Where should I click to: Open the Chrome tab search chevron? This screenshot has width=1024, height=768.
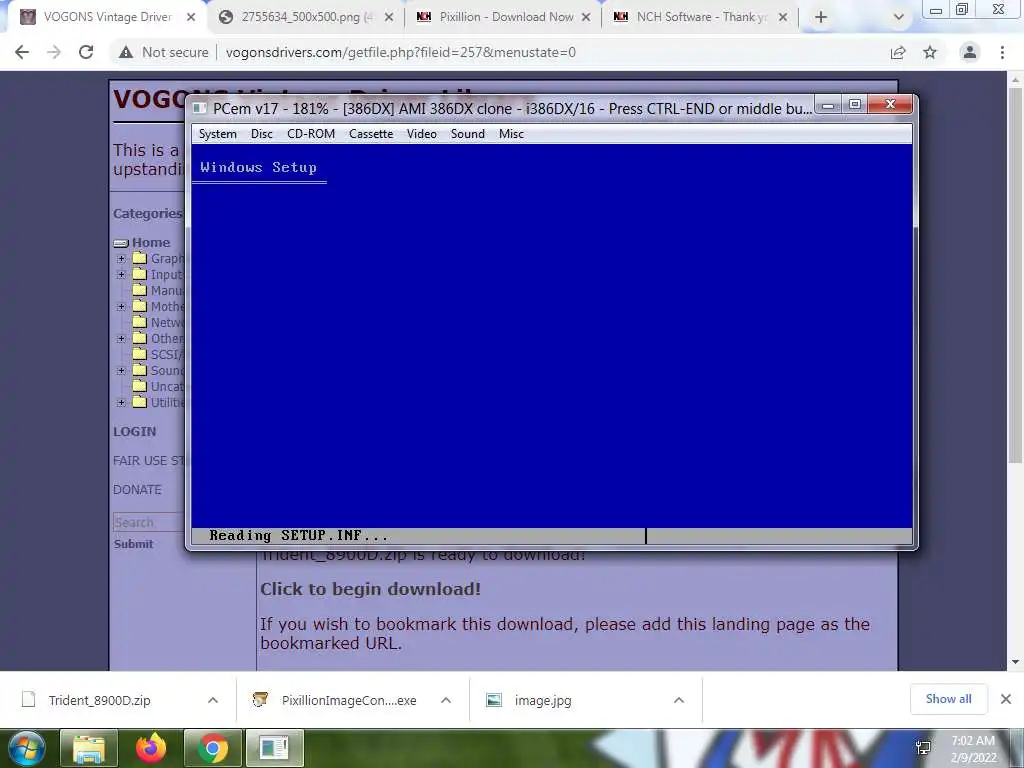(x=899, y=18)
